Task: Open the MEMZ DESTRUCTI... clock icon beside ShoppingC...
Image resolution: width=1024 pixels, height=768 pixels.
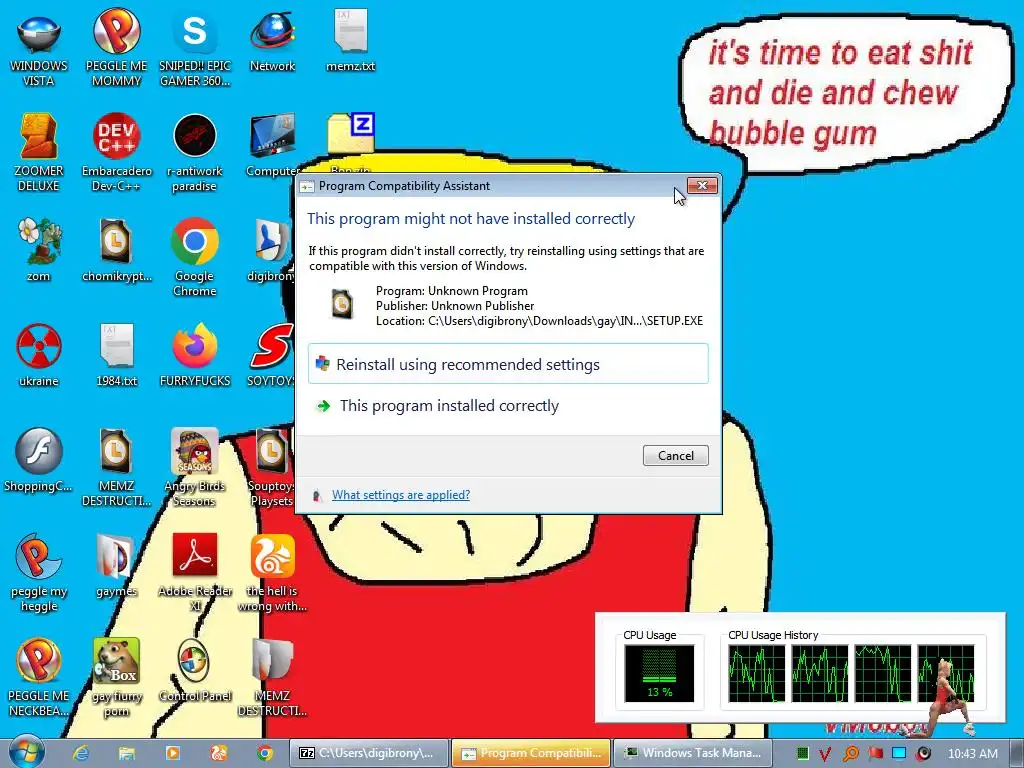Action: 116,467
